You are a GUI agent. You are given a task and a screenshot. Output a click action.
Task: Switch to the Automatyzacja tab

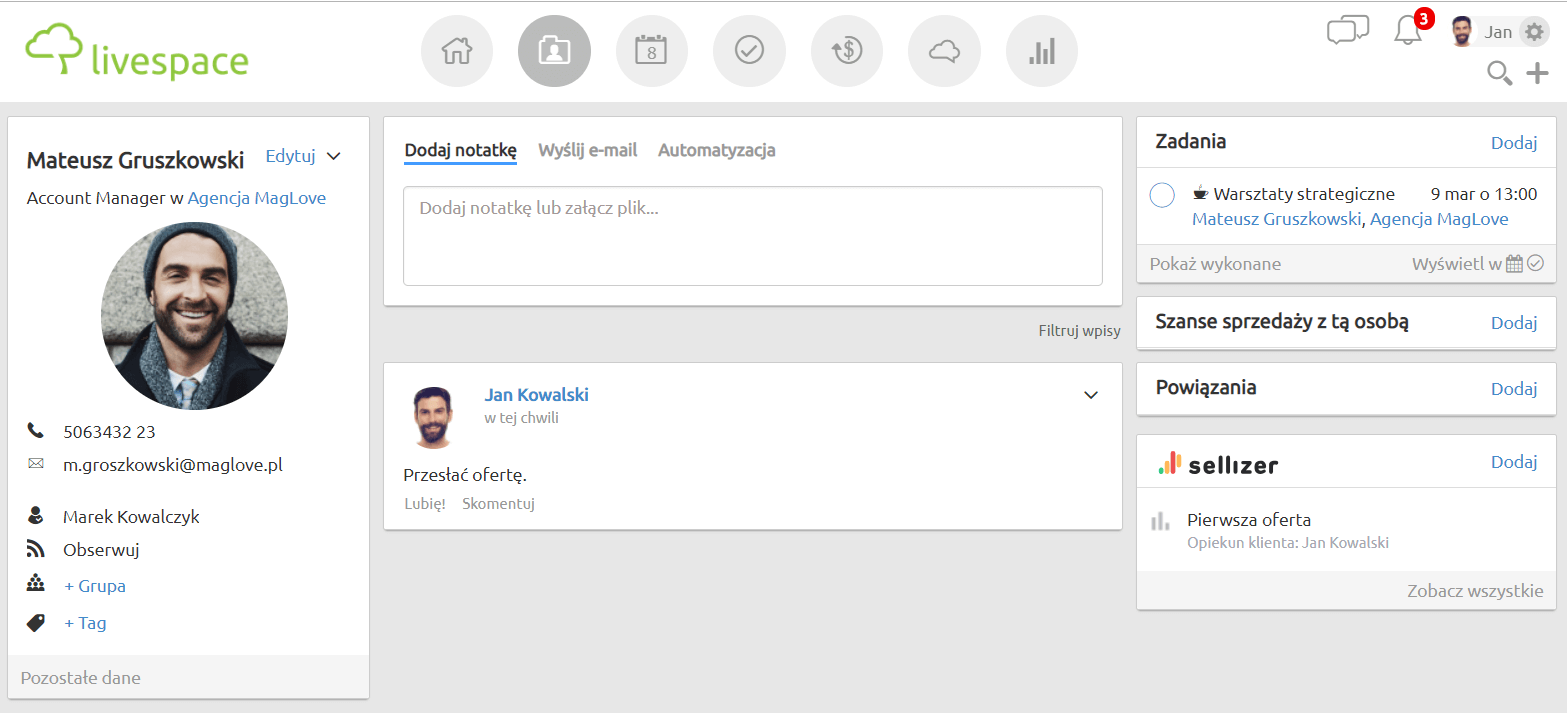click(x=716, y=150)
